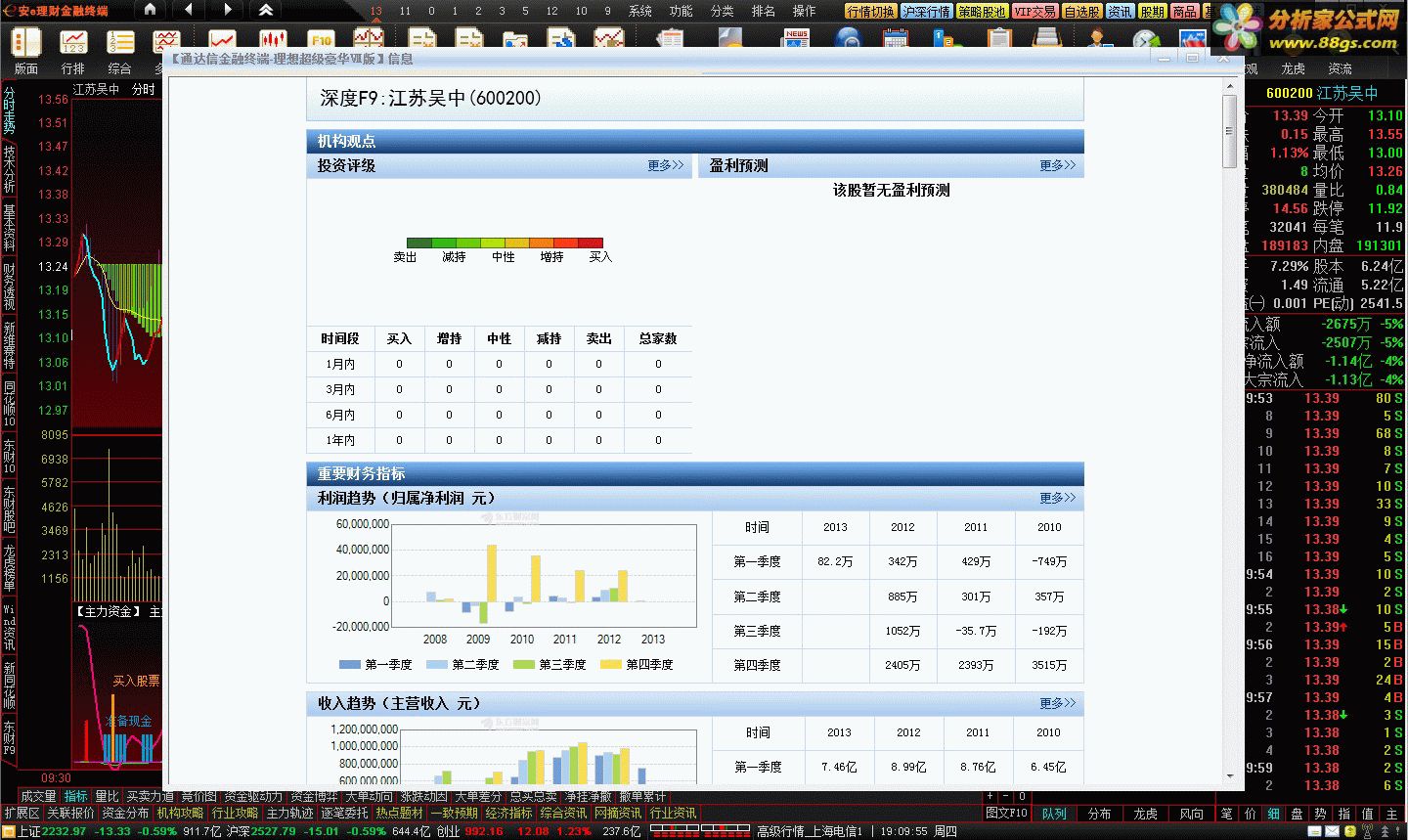
Task: Click the clipboard toolbar icon
Action: pyautogui.click(x=998, y=39)
